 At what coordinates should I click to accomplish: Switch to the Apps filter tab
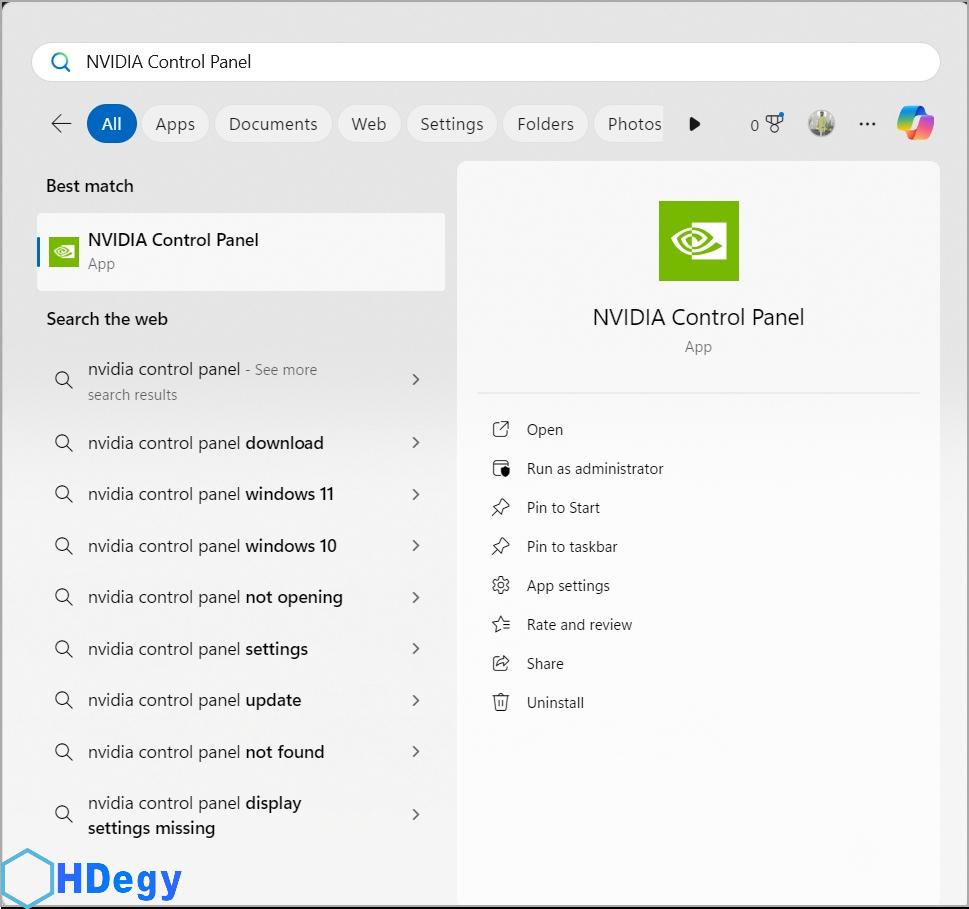(x=175, y=124)
